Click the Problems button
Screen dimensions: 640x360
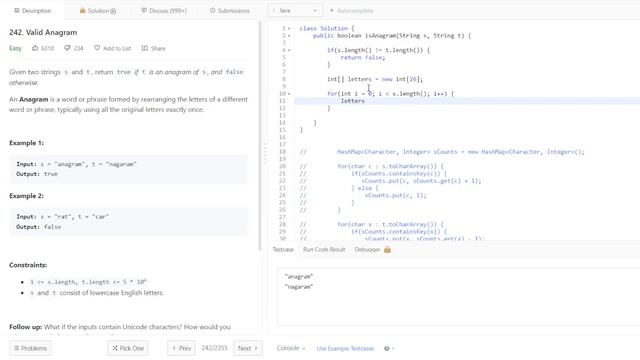(x=30, y=348)
